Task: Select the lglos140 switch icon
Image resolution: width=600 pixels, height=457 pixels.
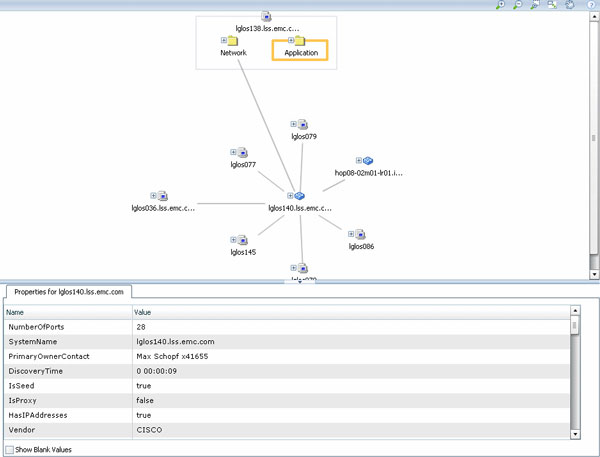Action: click(x=299, y=196)
